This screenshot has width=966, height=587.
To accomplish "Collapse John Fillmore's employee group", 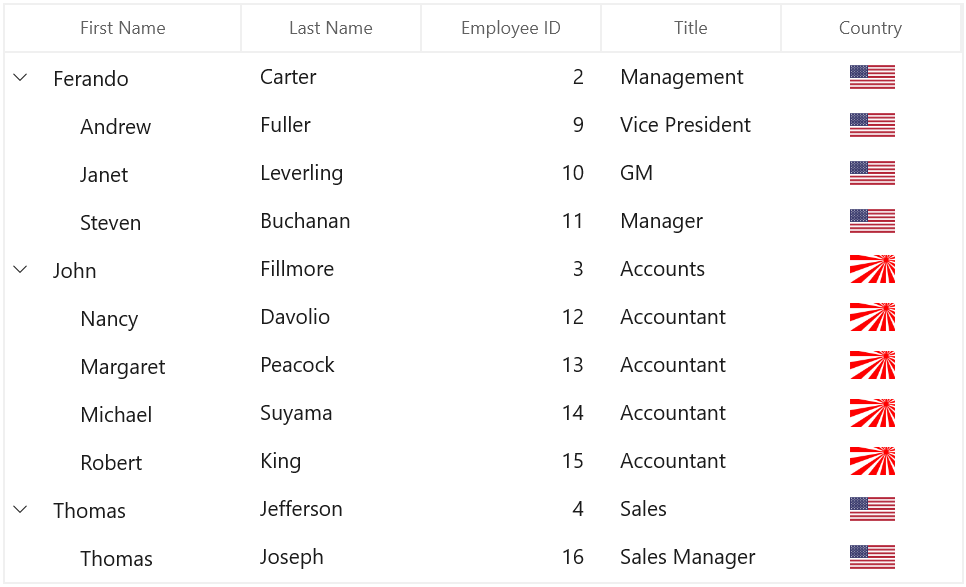I will (x=20, y=269).
